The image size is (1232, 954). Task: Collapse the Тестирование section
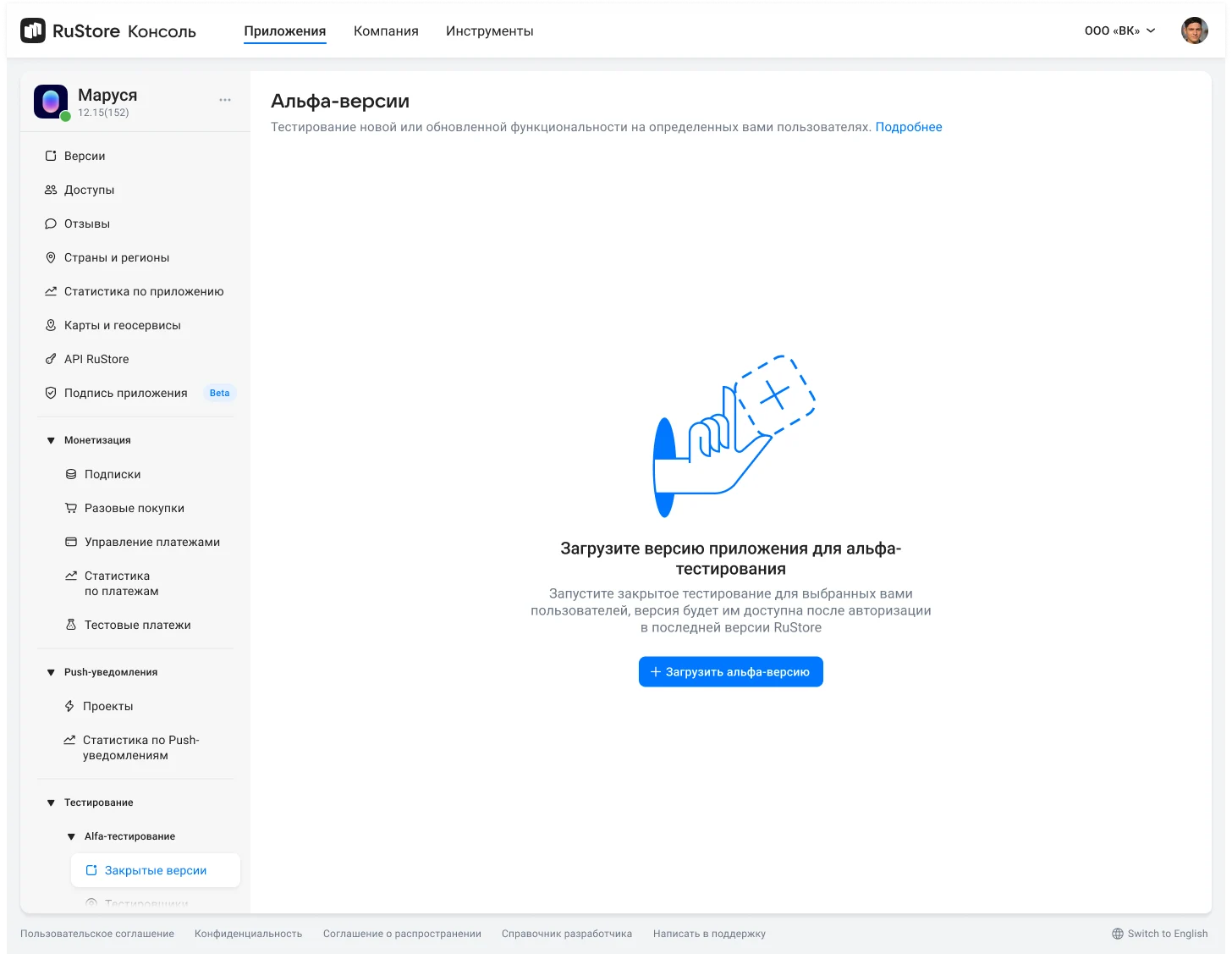[51, 802]
